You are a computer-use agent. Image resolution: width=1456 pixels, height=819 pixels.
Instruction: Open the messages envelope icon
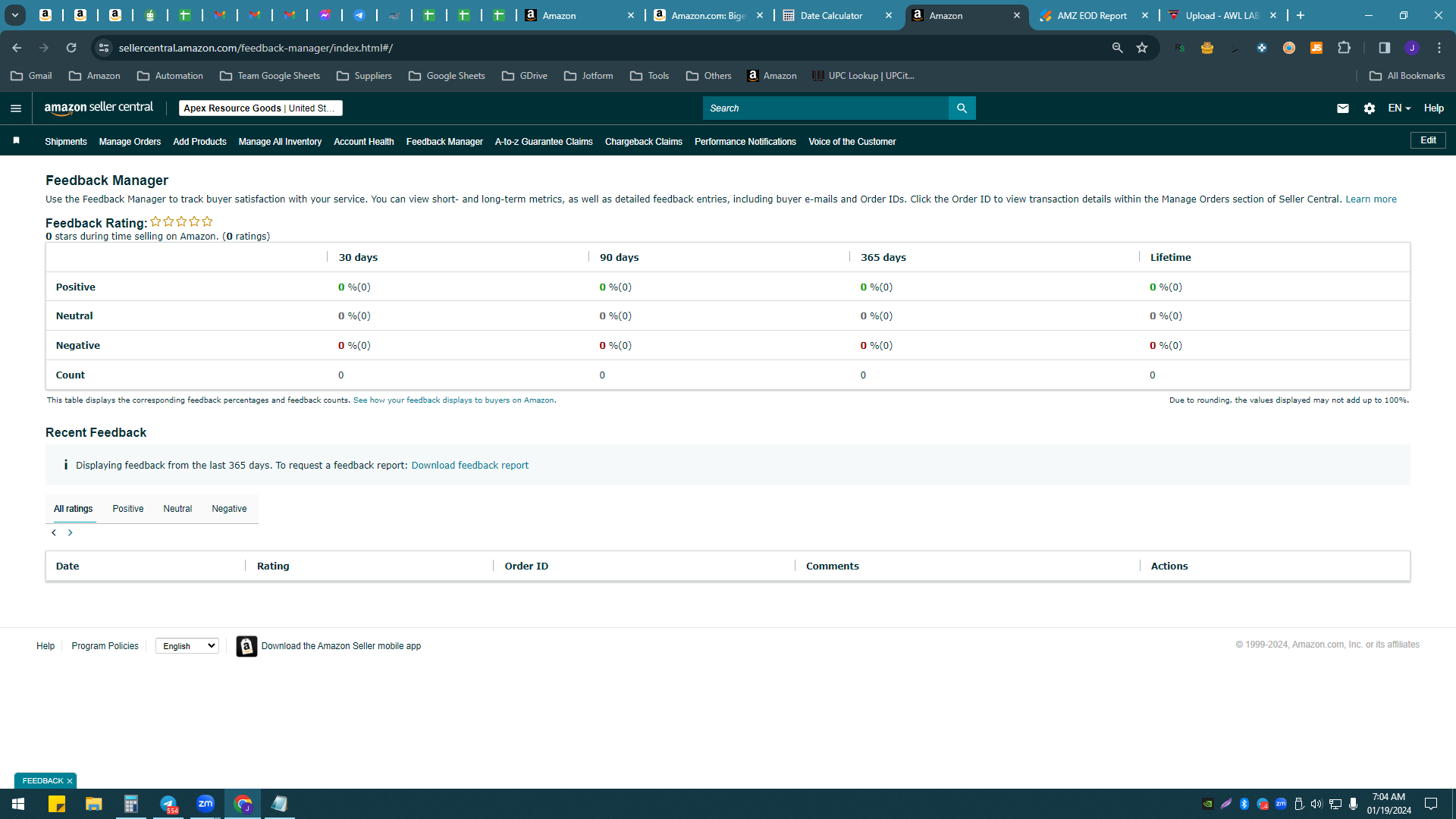[1343, 108]
